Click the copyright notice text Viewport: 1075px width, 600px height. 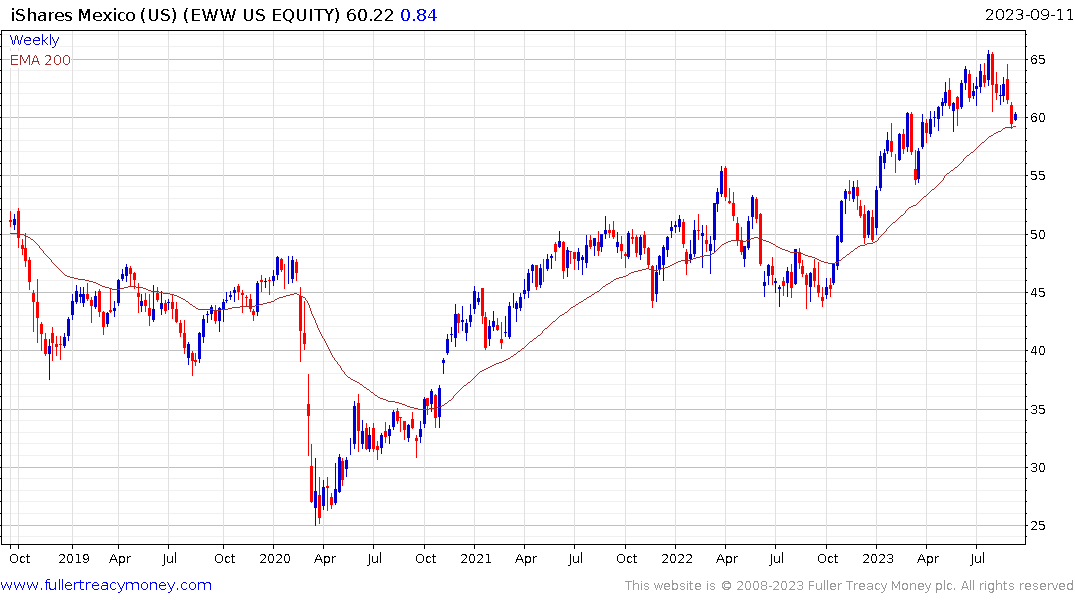point(849,586)
